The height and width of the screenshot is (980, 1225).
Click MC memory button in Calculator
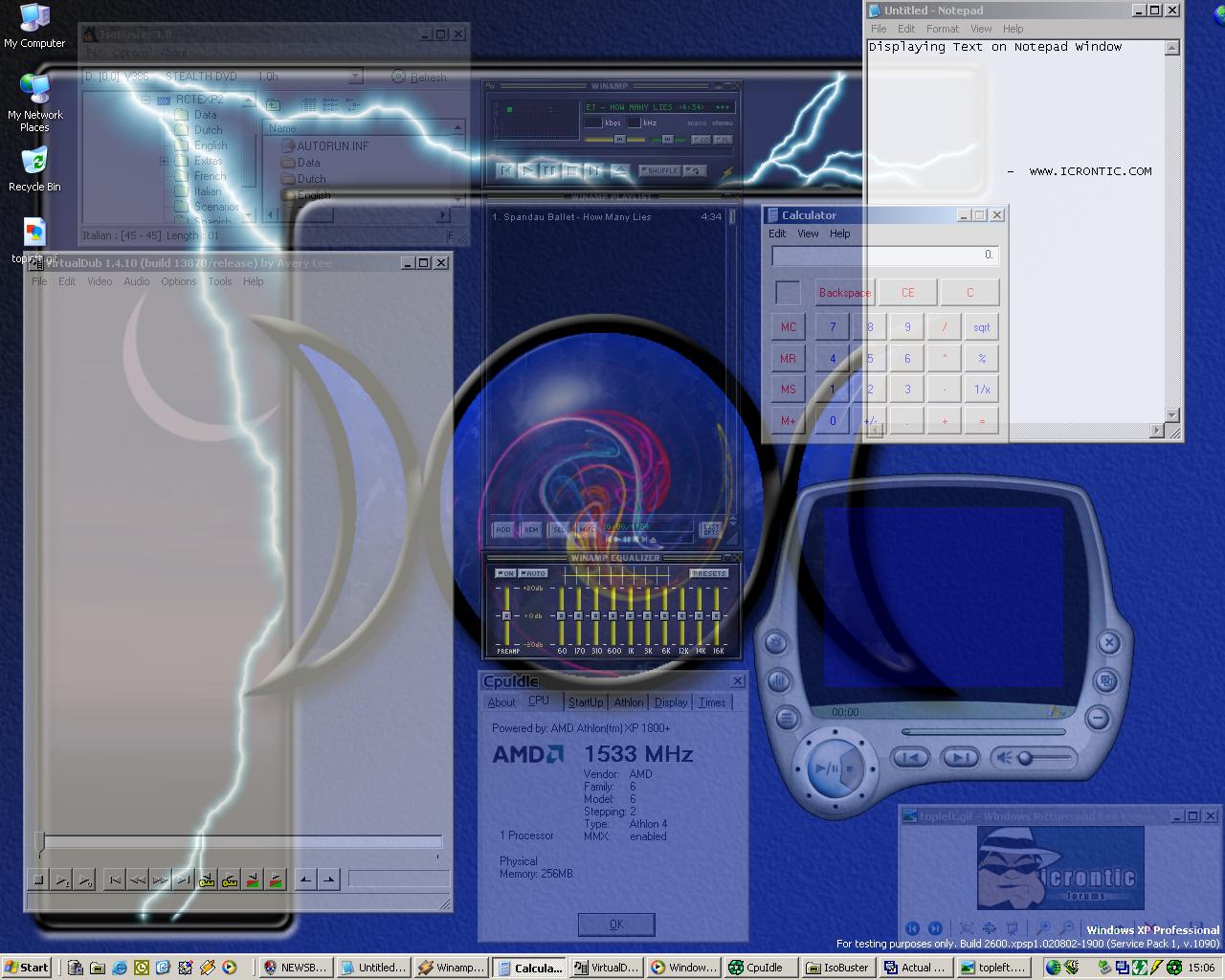789,327
